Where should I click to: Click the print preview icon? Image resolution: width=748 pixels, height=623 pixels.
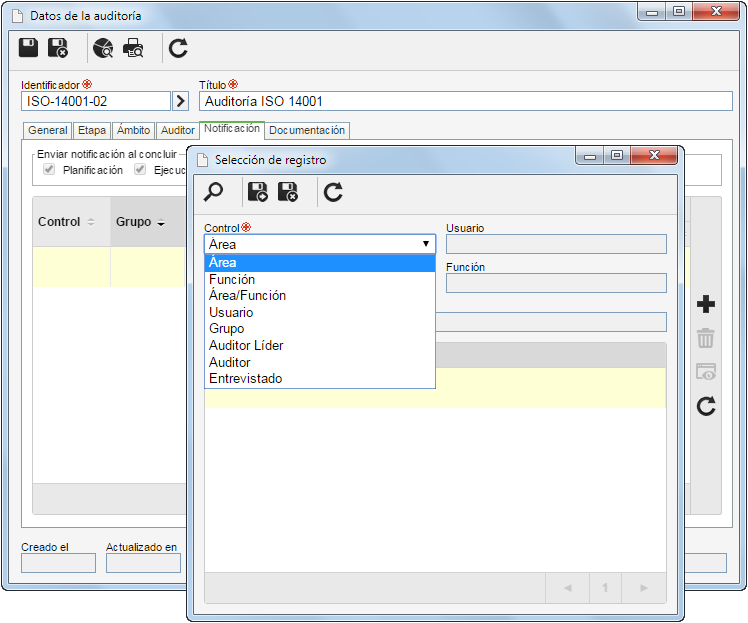pyautogui.click(x=133, y=48)
